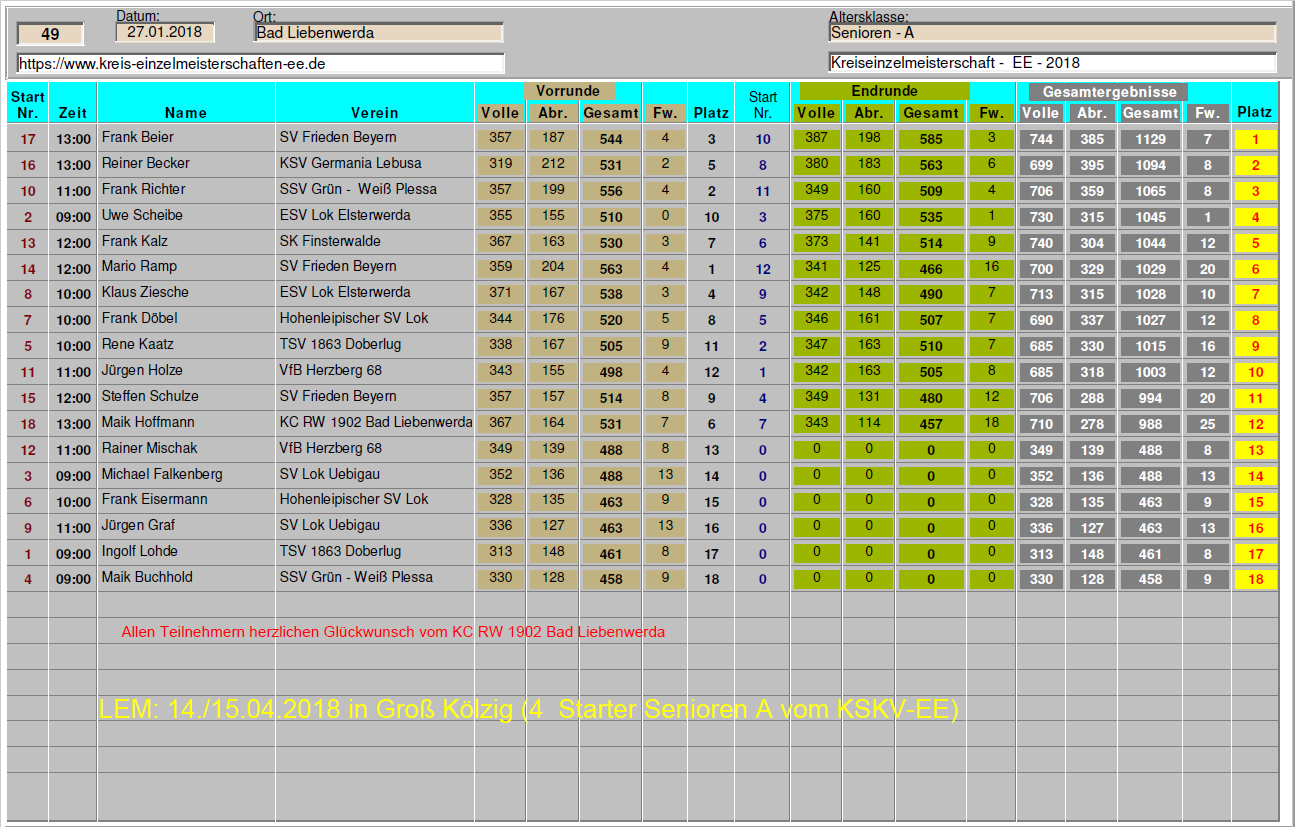Click the red congratulations message text
Image resolution: width=1295 pixels, height=827 pixels.
point(393,632)
